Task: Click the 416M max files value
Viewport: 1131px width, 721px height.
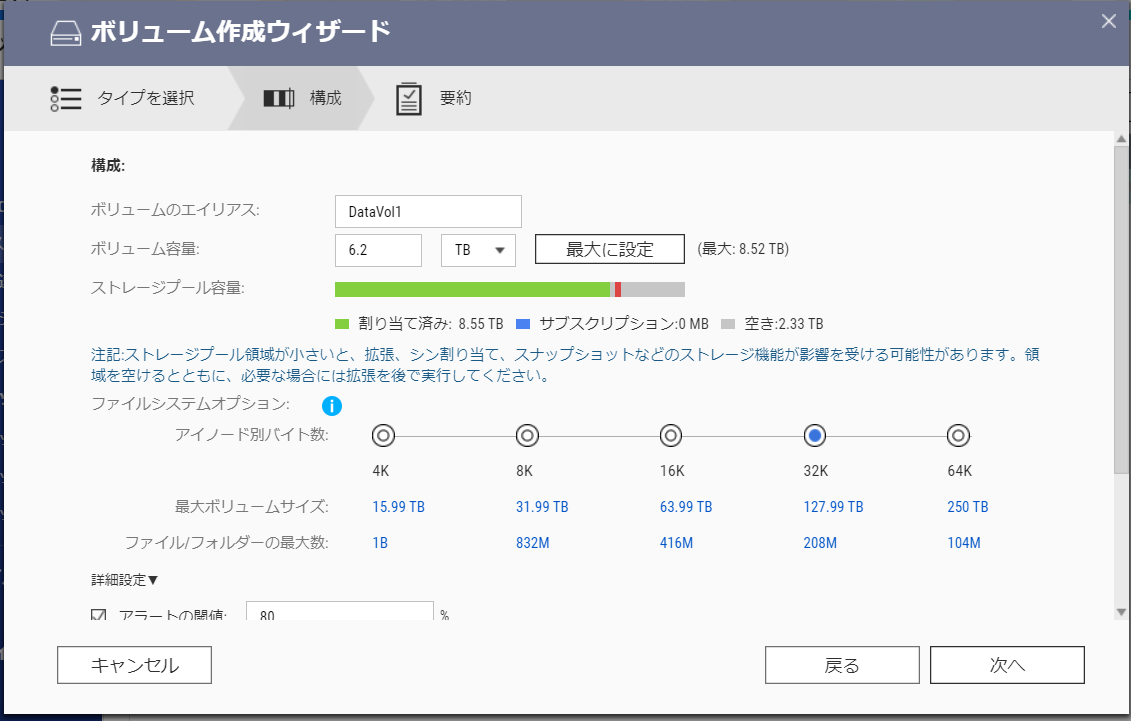Action: [676, 543]
